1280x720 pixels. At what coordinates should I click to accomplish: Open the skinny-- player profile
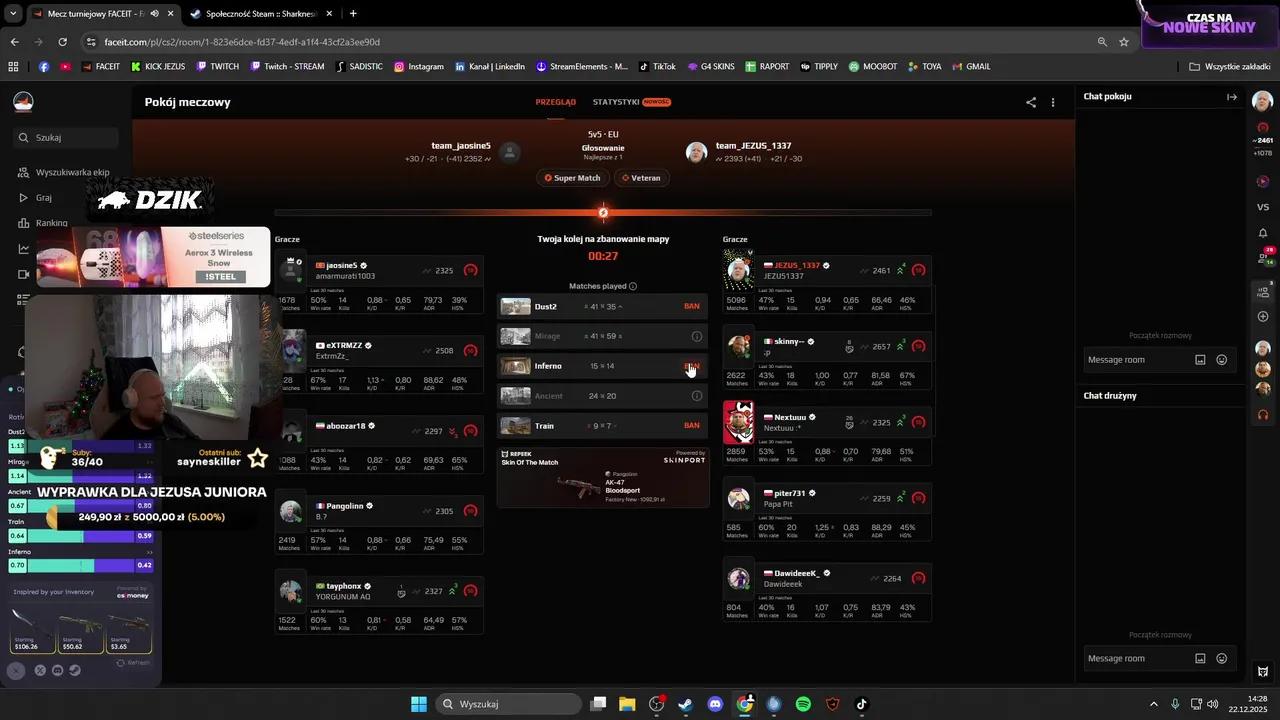(x=789, y=341)
